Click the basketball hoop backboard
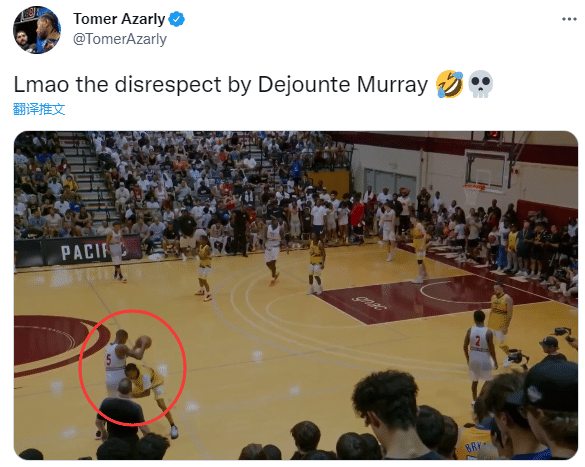585x467 pixels. [x=487, y=172]
